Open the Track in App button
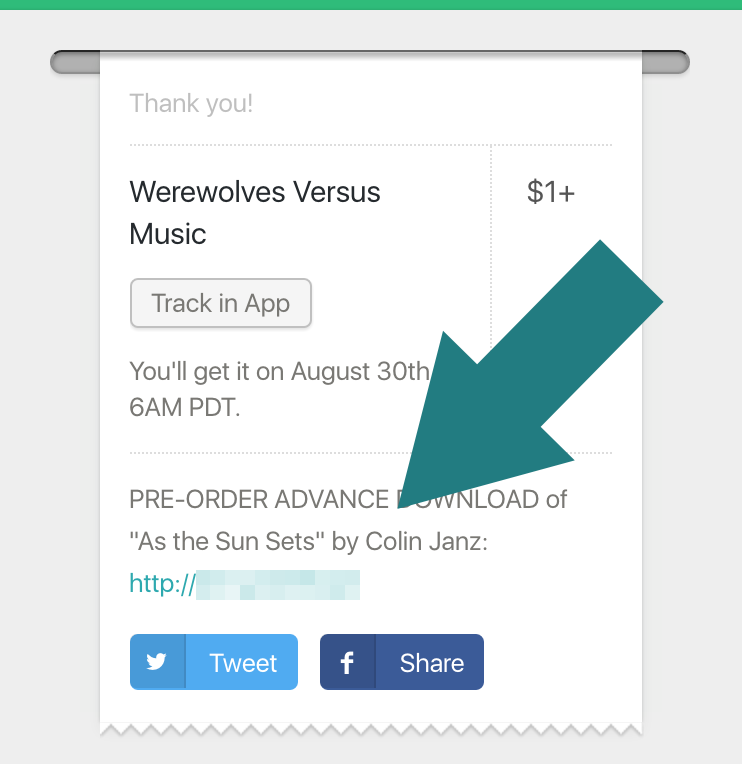The height and width of the screenshot is (764, 742). pyautogui.click(x=221, y=303)
